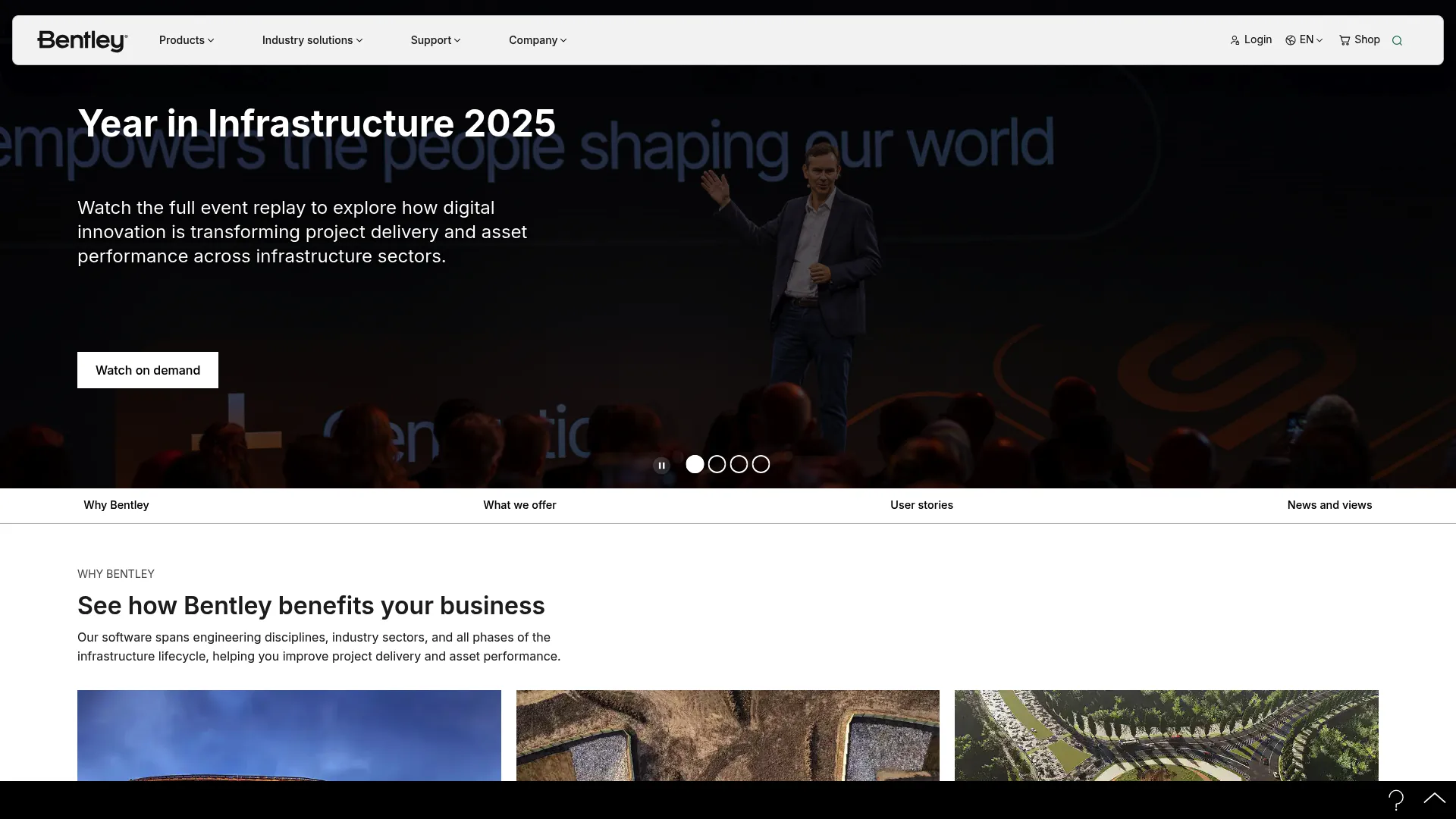Open the highway interchange image card
Screen dimensions: 1456x819
tap(1166, 736)
